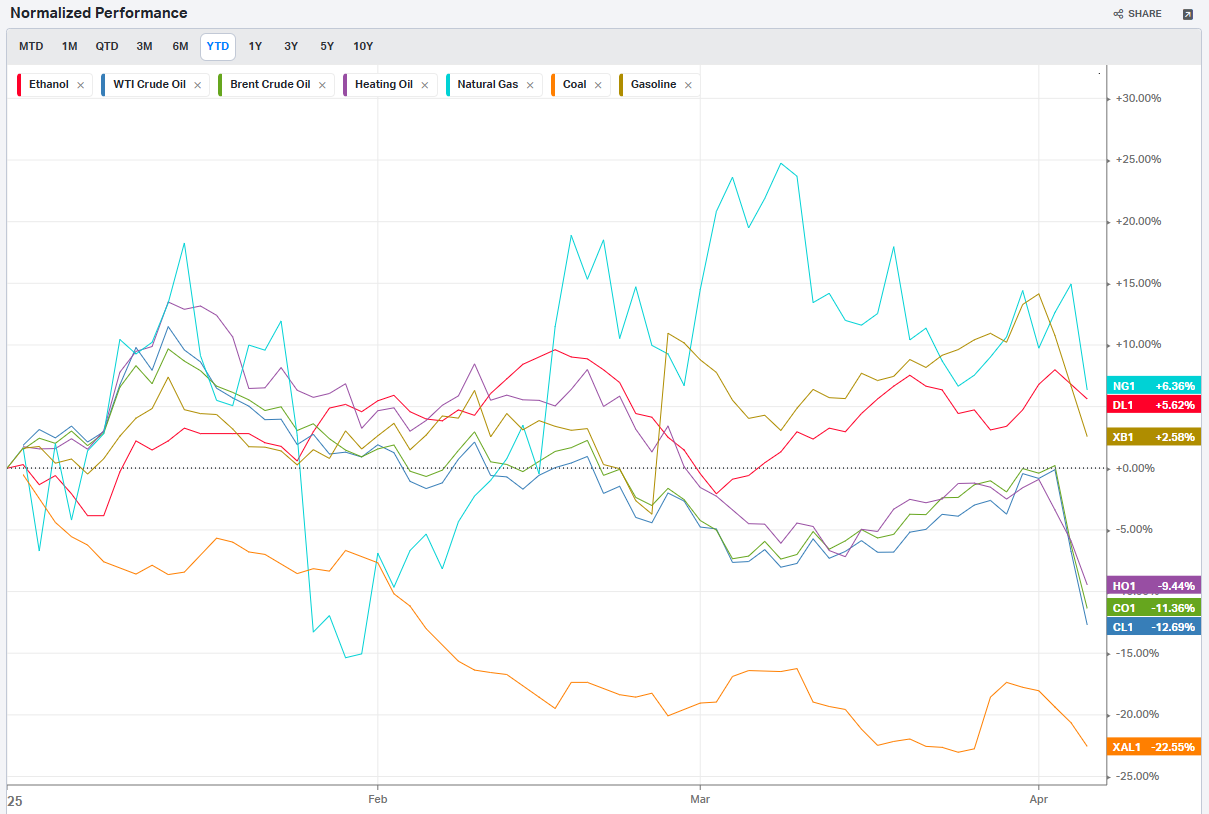Select the YTD range tab
Viewport: 1209px width, 814px height.
[x=218, y=46]
